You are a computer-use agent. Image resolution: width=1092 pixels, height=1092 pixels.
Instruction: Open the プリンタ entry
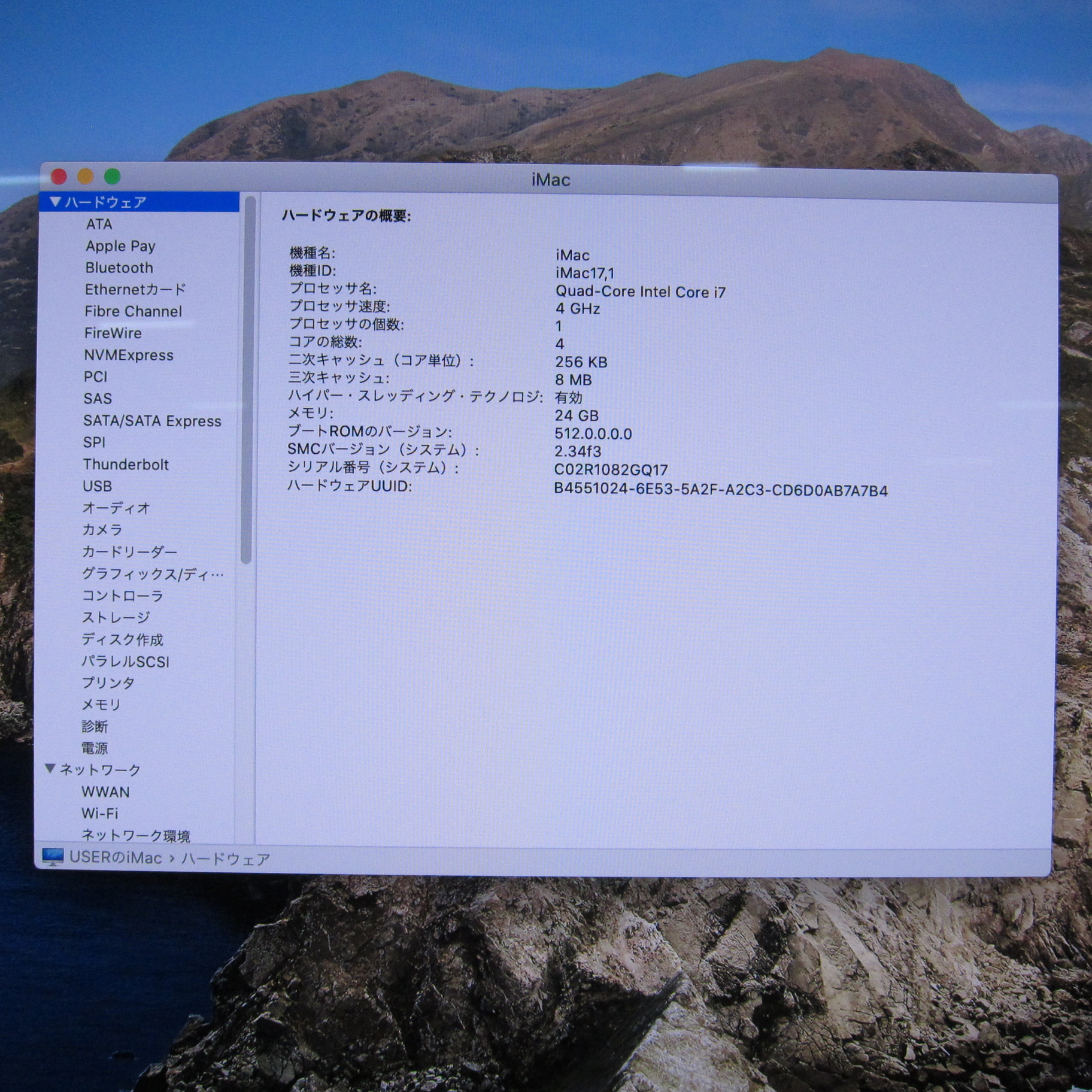pyautogui.click(x=108, y=683)
